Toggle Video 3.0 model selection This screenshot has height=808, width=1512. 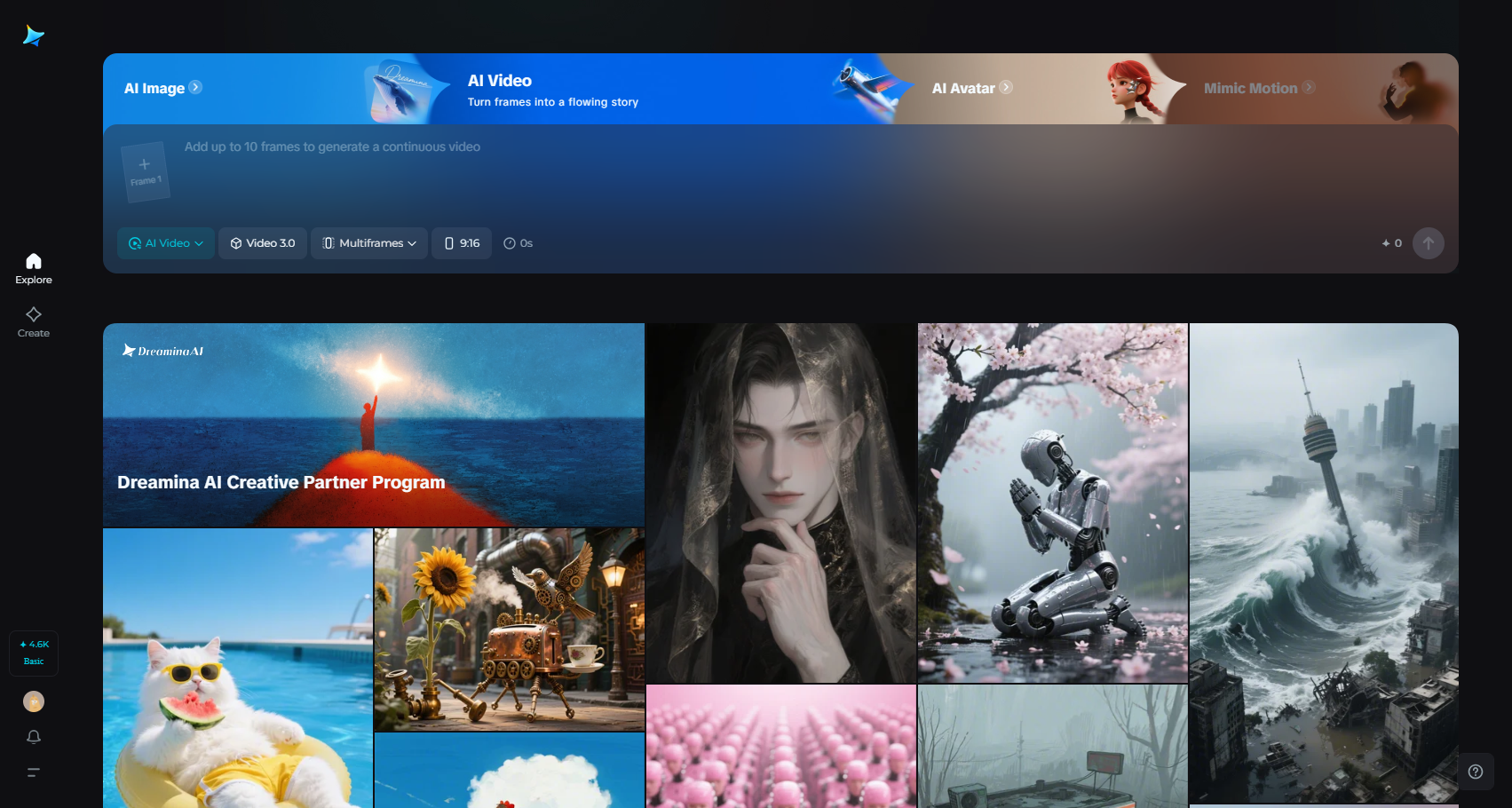pos(263,242)
